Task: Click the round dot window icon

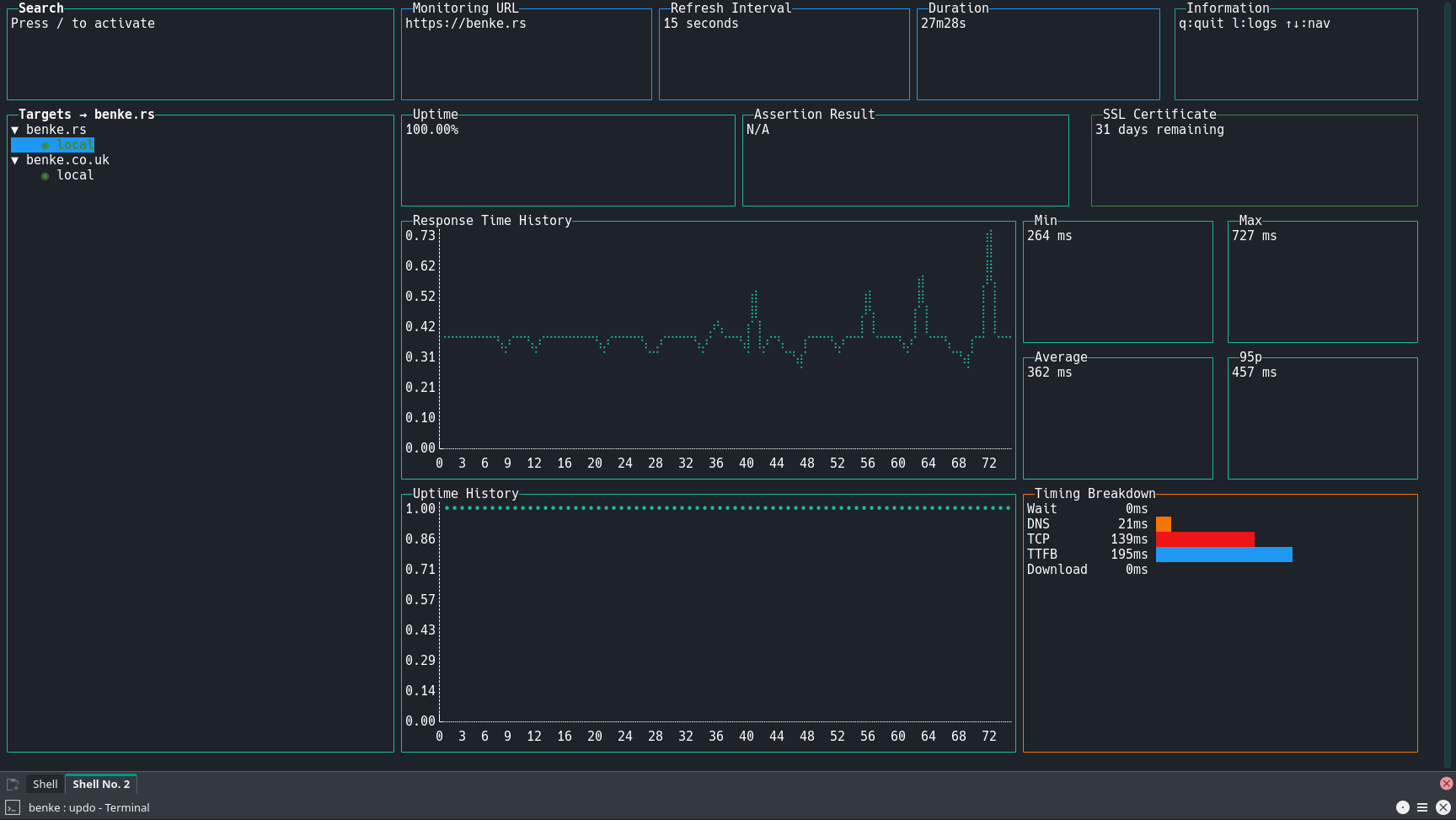Action: click(1402, 807)
